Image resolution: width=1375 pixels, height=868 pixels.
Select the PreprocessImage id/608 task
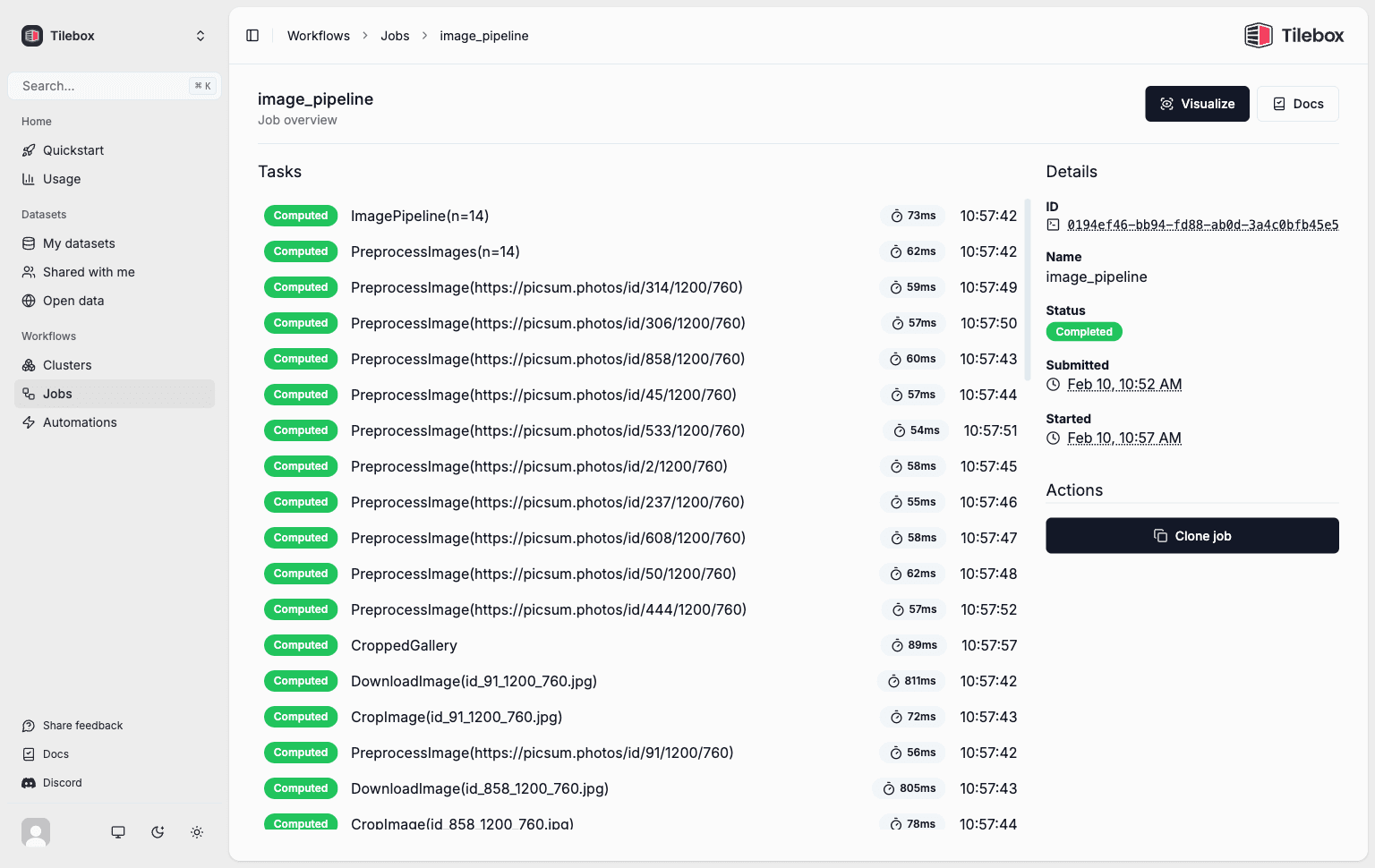548,538
